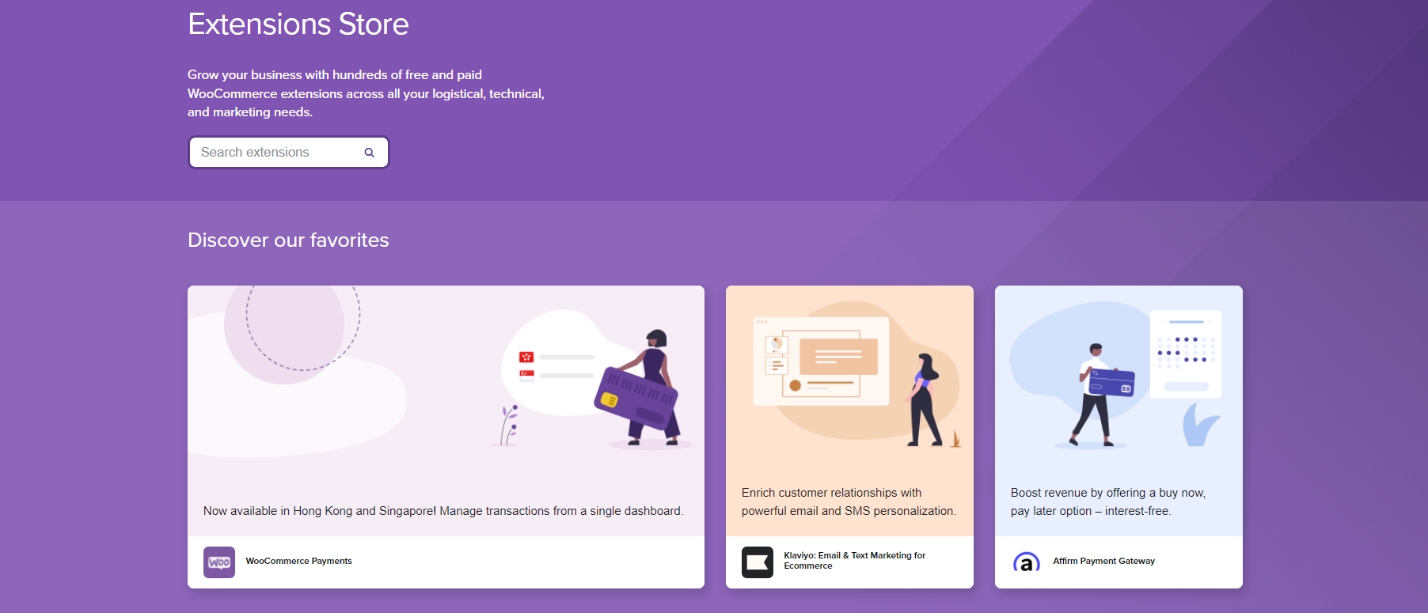Click the 'Grow your business' intro paragraph

[366, 93]
